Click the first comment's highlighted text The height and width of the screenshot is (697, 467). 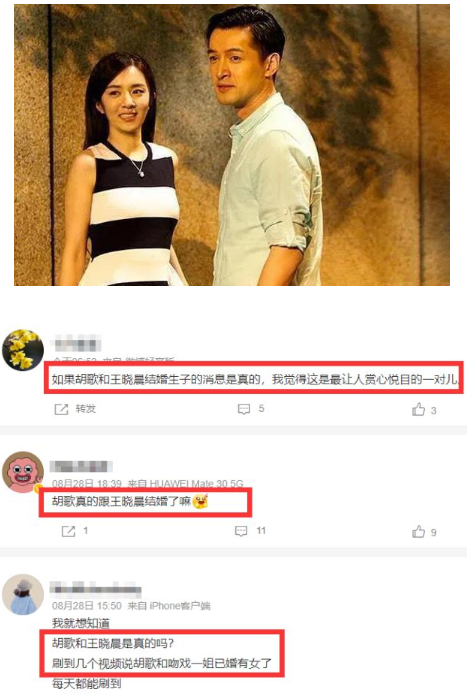click(255, 380)
